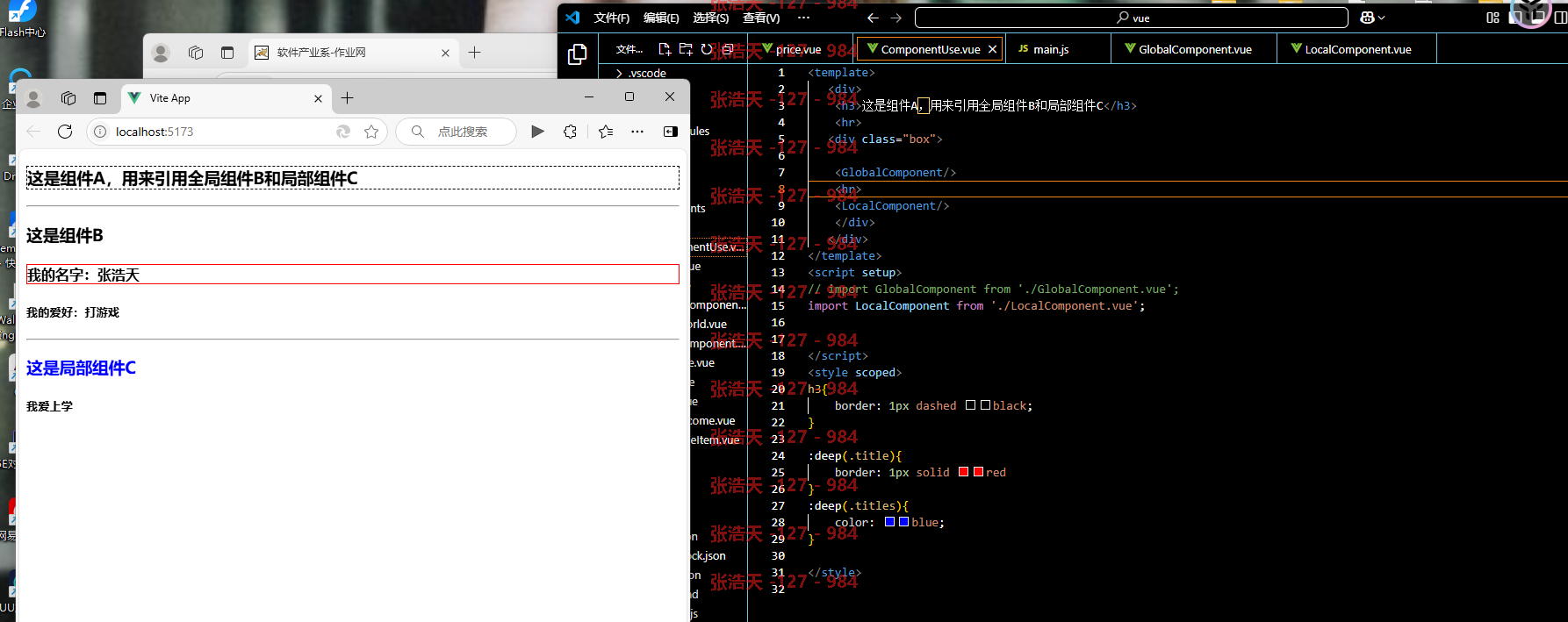Viewport: 1568px width, 622px height.
Task: Open Workspaces icon in the 软件产业系 browser window
Action: point(196,53)
